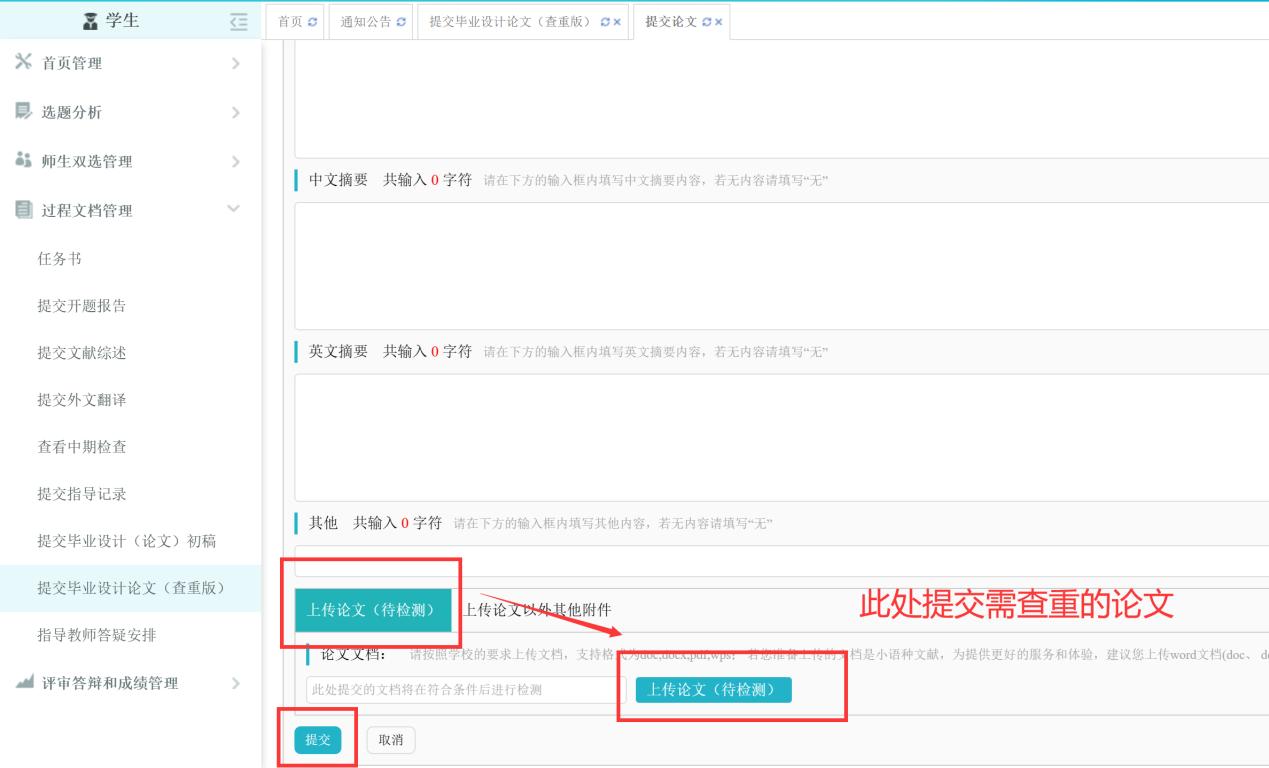Close the 提交毕业设计论文（查重版）tab
This screenshot has width=1269, height=768.
tap(617, 22)
